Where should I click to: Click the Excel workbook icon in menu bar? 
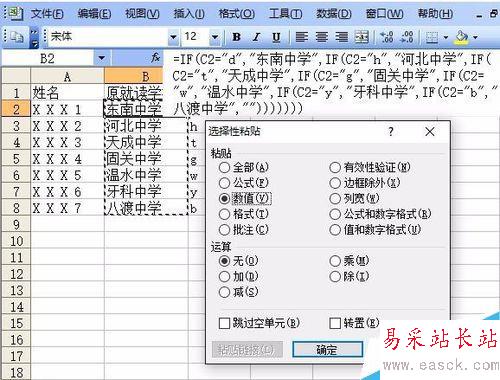15,14
